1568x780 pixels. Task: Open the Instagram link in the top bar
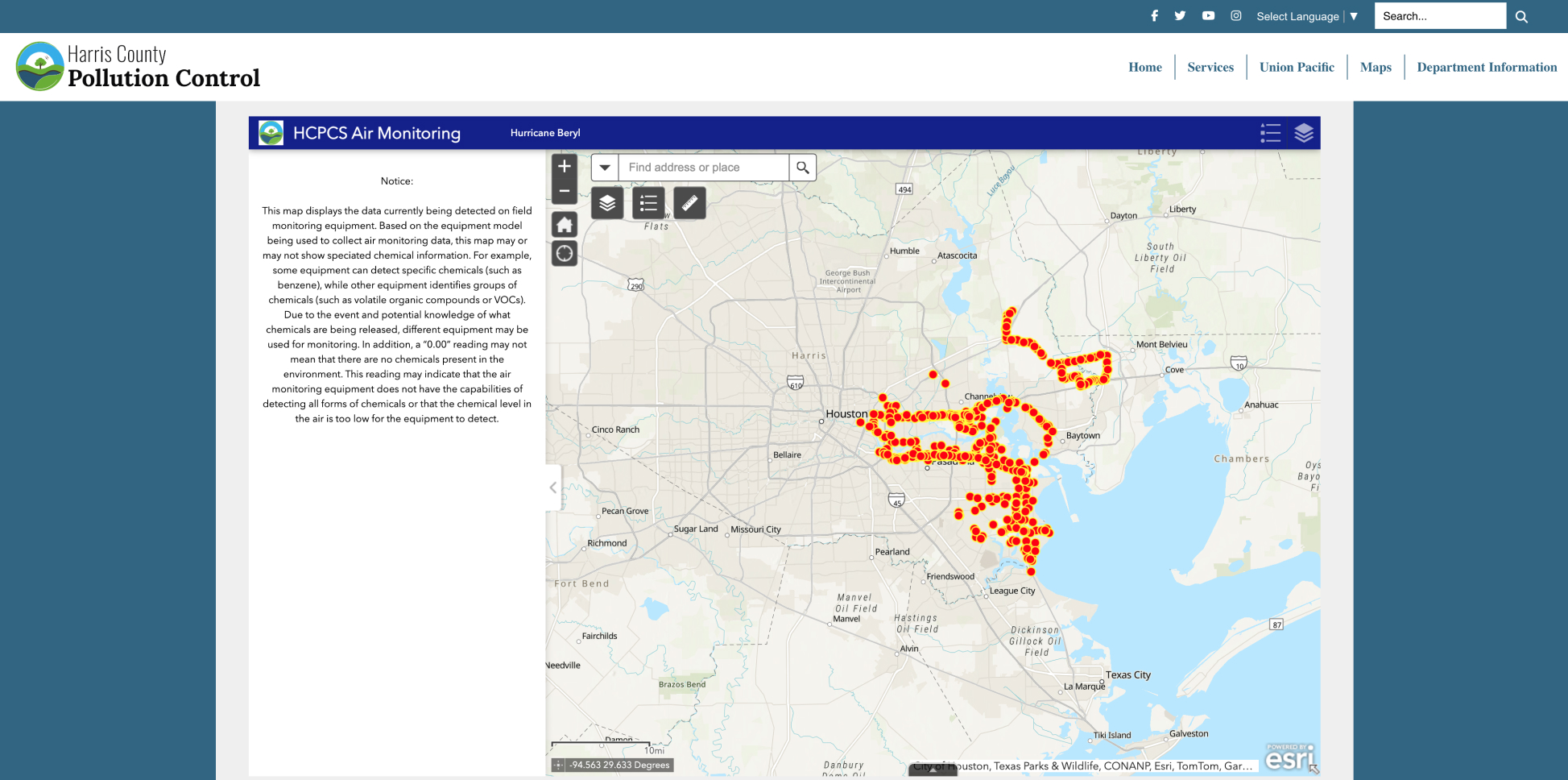point(1235,15)
